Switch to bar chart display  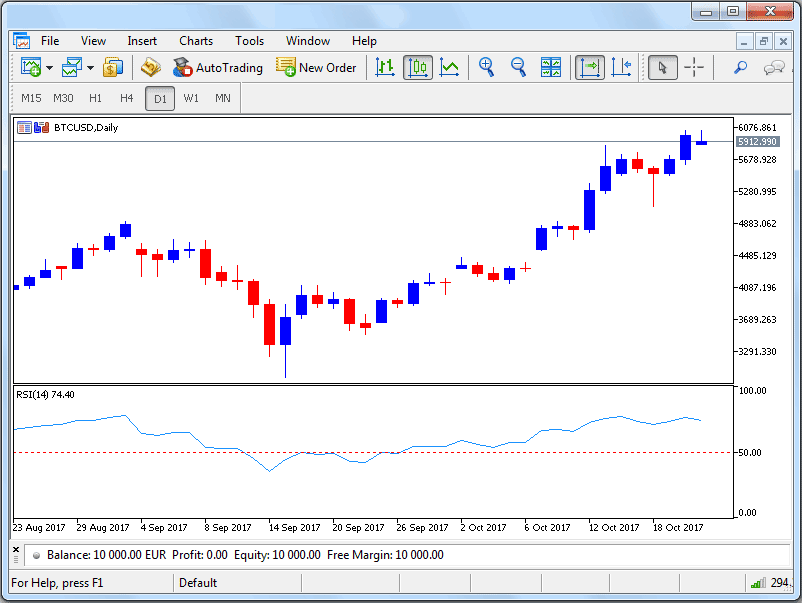pyautogui.click(x=385, y=68)
